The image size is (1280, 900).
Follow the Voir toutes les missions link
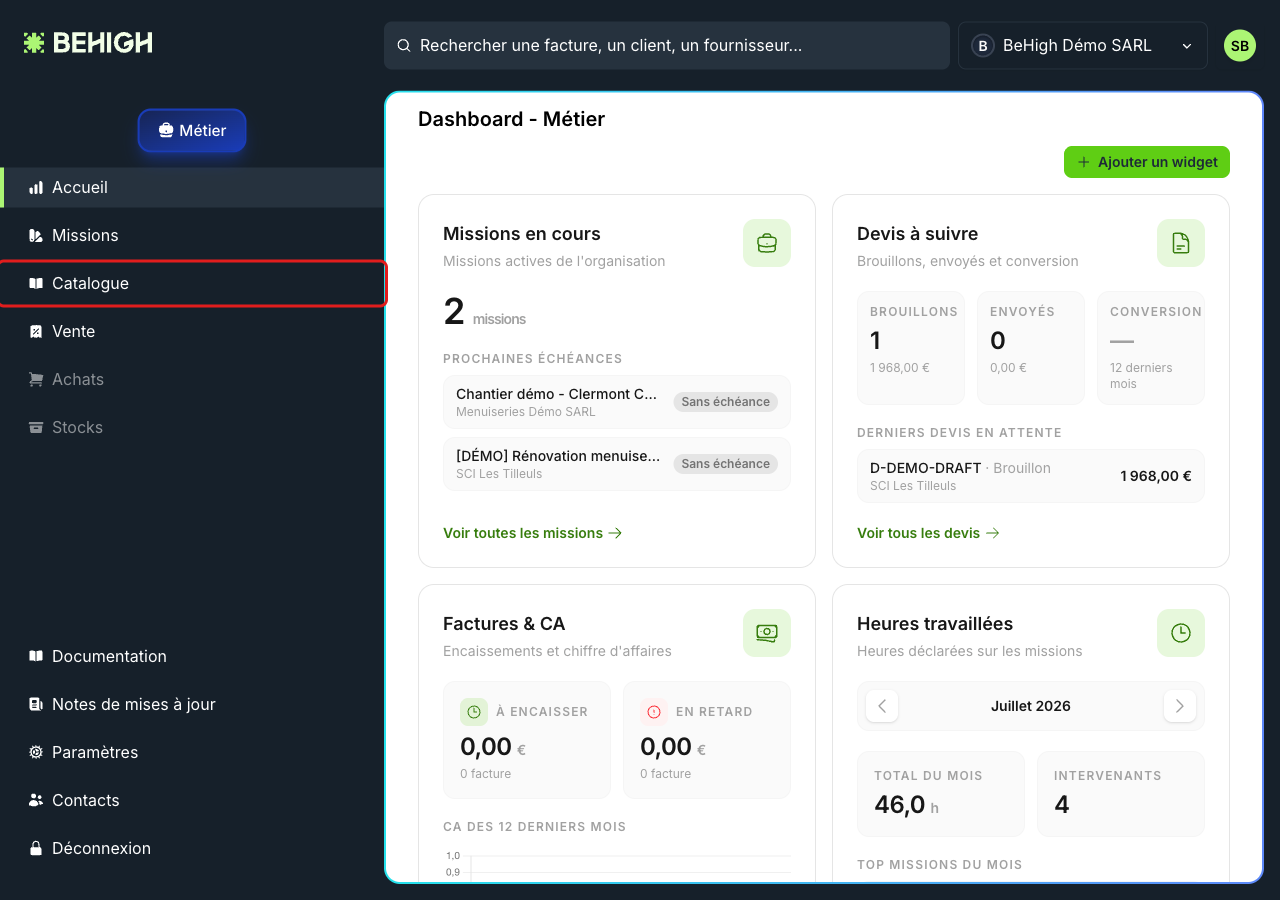pyautogui.click(x=533, y=533)
